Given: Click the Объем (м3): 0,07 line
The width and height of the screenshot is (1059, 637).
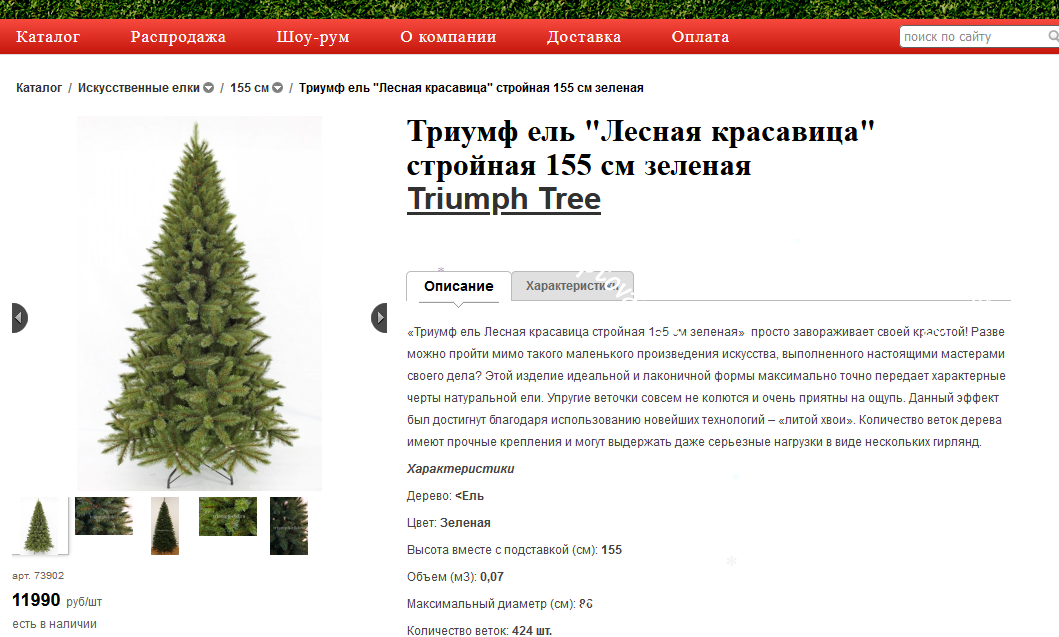Looking at the screenshot, I should click(x=455, y=577).
